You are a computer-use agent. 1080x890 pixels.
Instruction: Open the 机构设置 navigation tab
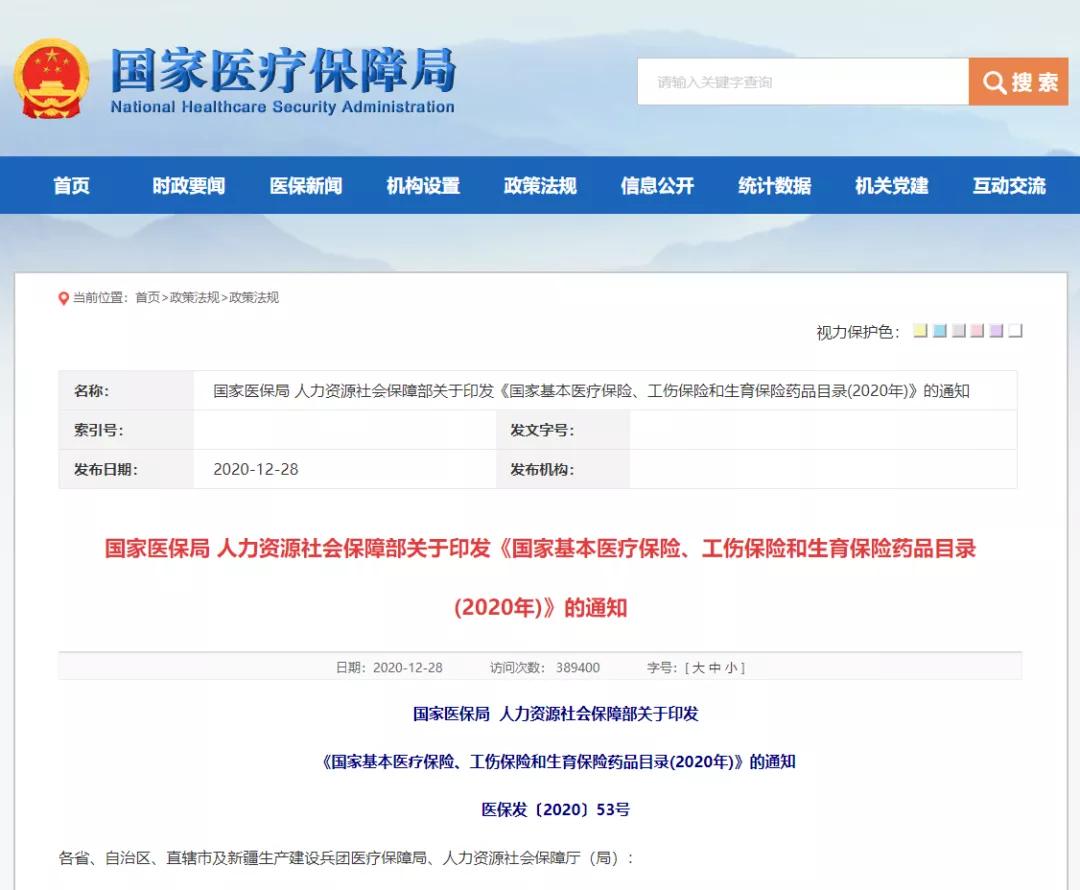[422, 185]
